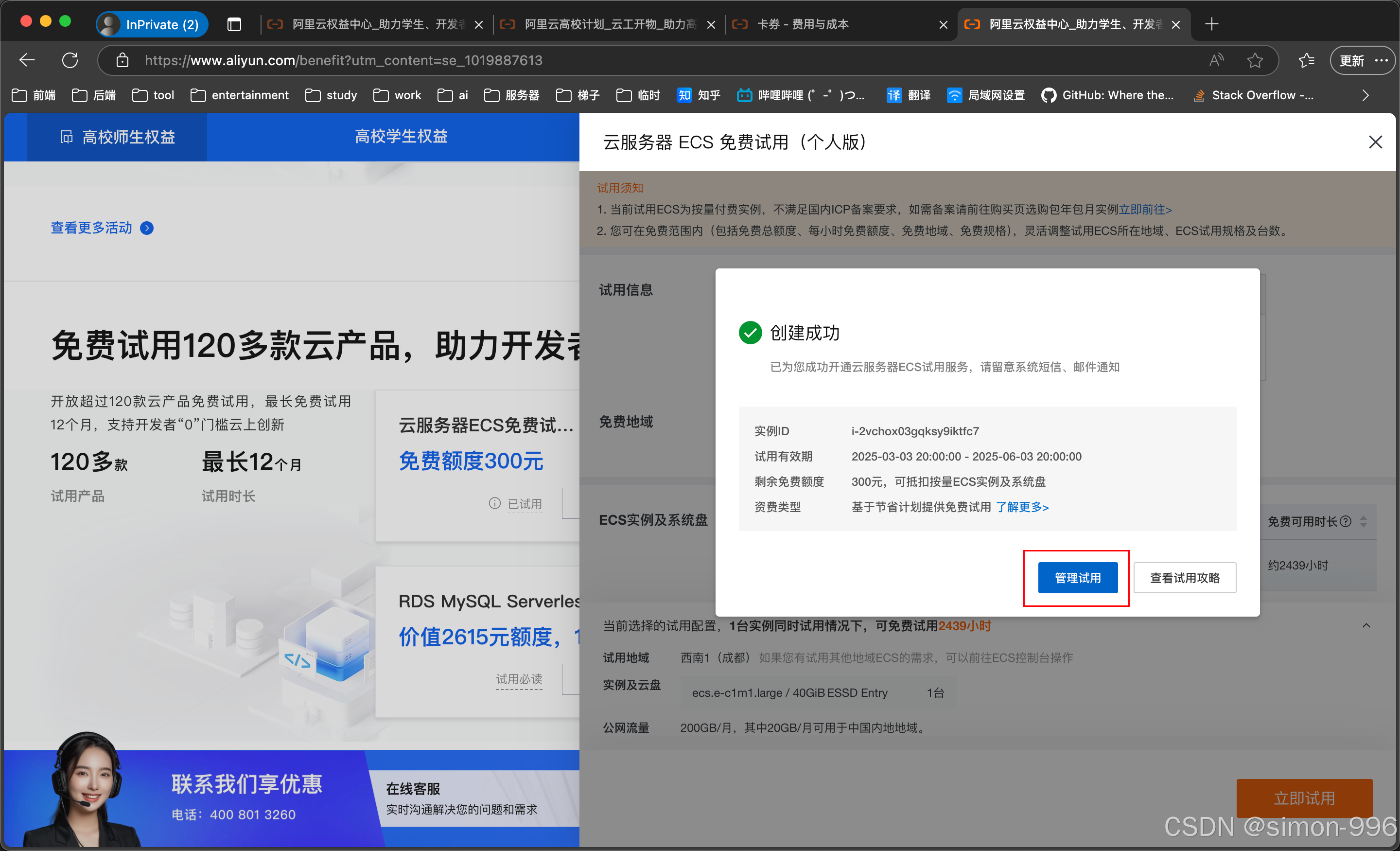The height and width of the screenshot is (851, 1400).
Task: Open the work bookmarks folder
Action: coord(397,95)
